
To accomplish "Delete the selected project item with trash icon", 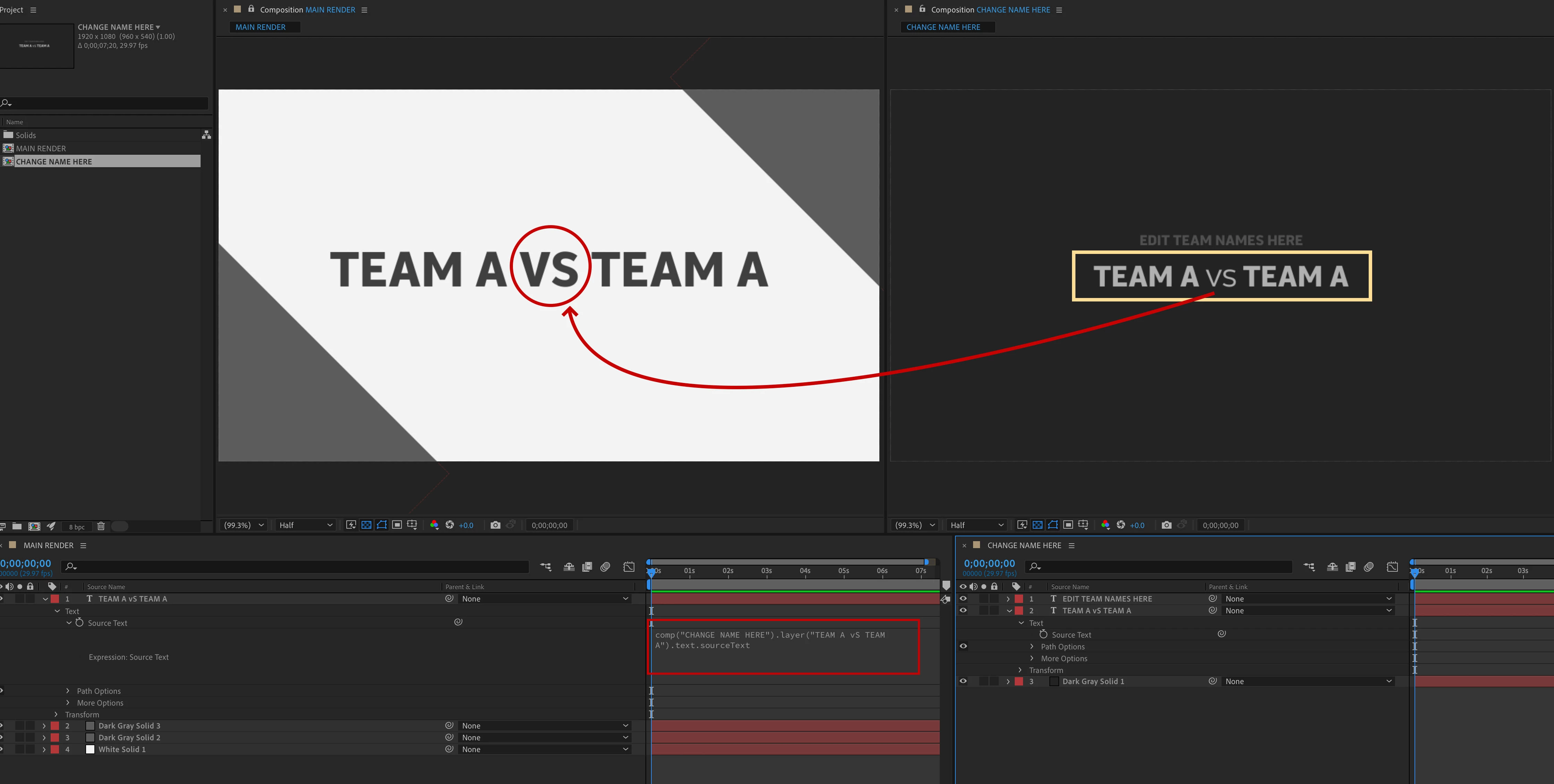I will [101, 526].
